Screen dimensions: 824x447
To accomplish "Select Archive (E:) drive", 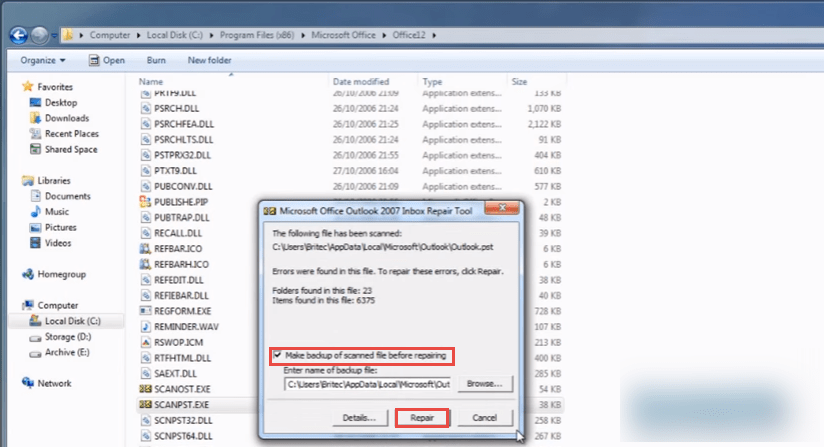I will (x=67, y=352).
